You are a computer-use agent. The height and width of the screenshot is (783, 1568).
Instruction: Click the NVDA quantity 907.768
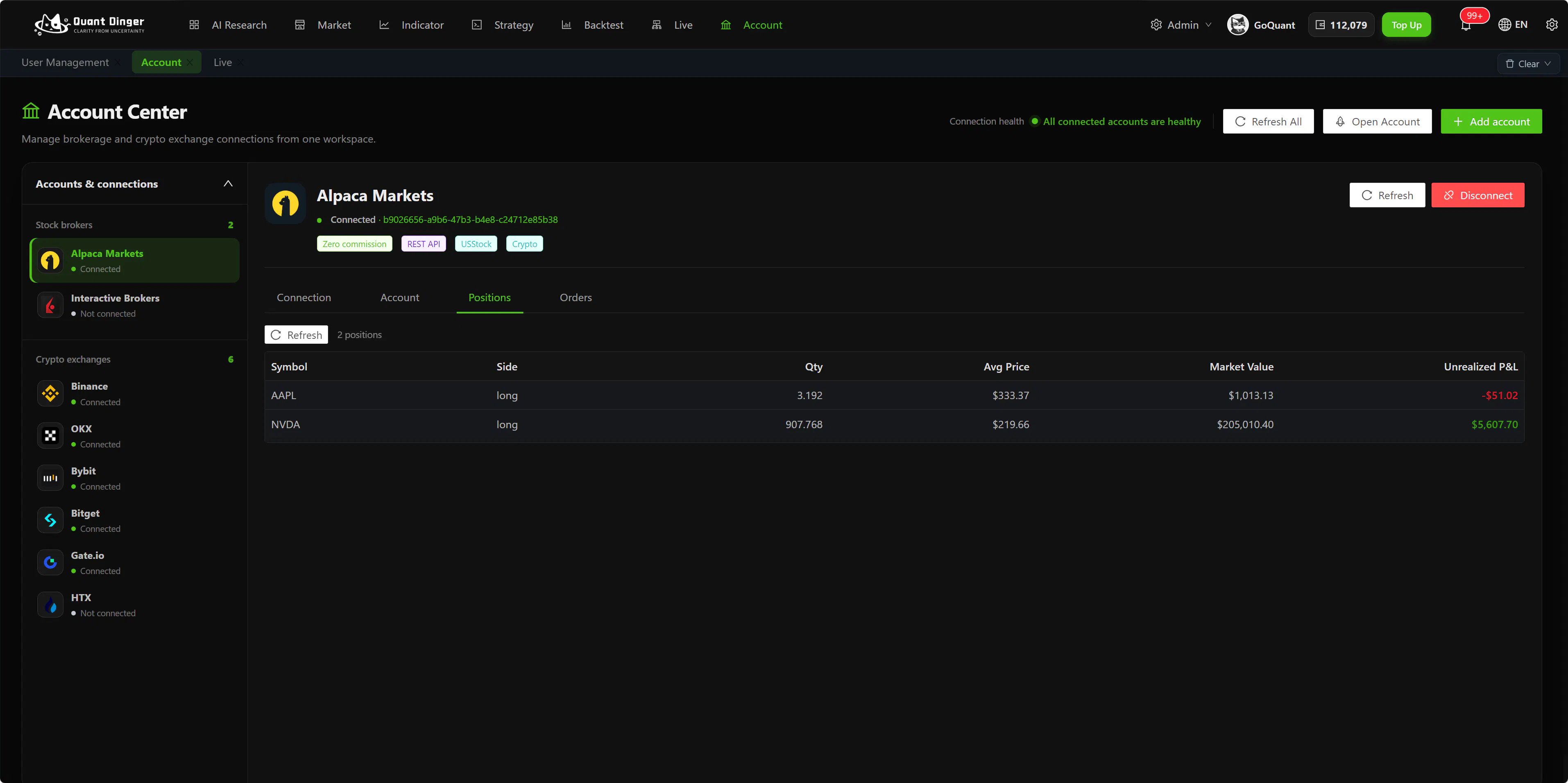pos(804,425)
